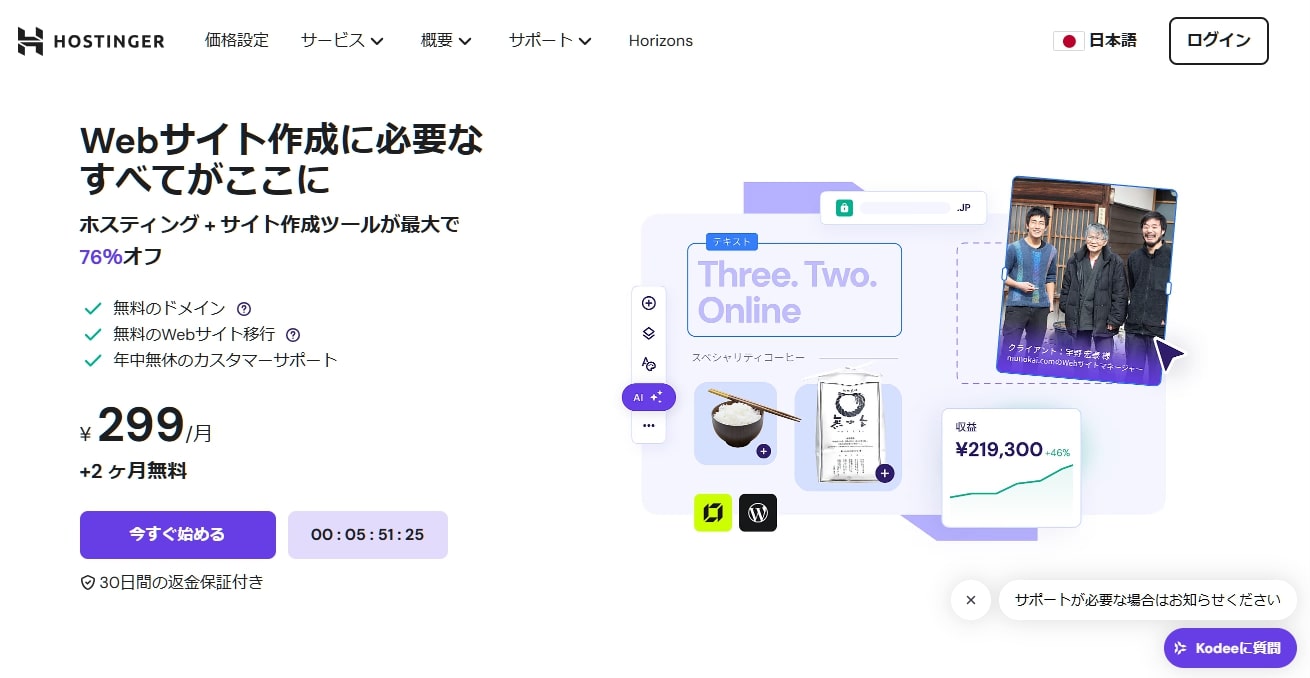The width and height of the screenshot is (1310, 678).
Task: Show help tooltip for 無料のWebサイト移行
Action: click(293, 335)
